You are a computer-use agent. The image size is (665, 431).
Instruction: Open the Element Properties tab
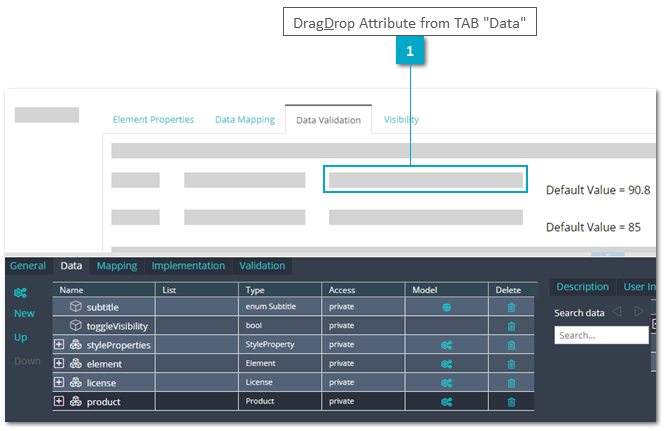pyautogui.click(x=154, y=120)
